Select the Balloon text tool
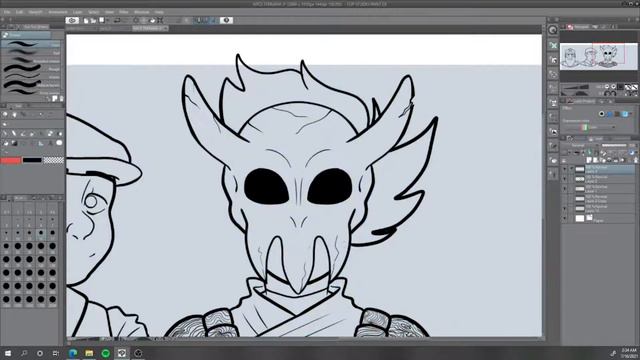The height and width of the screenshot is (360, 640). tap(59, 143)
